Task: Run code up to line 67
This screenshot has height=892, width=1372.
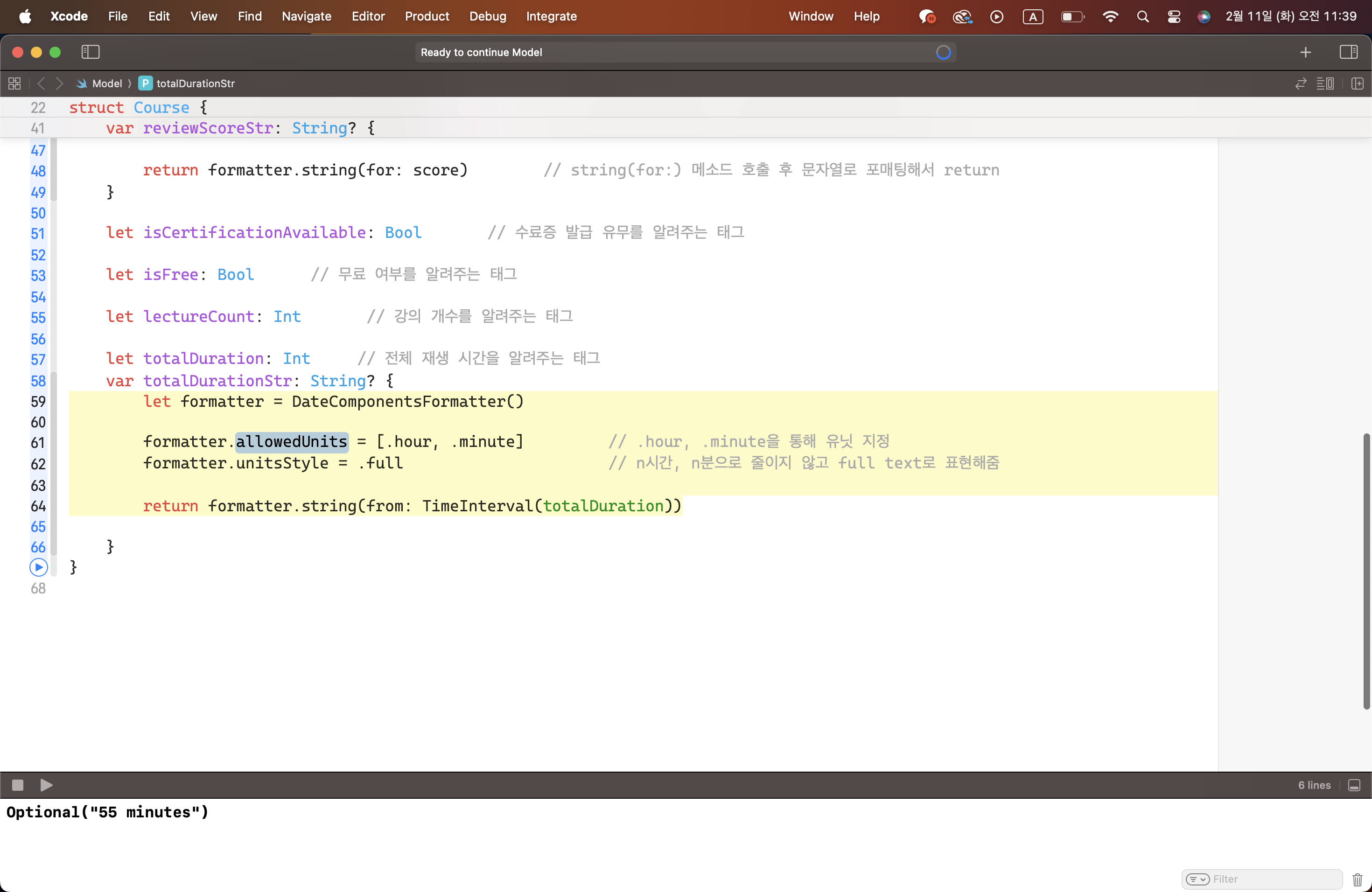Action: click(38, 568)
